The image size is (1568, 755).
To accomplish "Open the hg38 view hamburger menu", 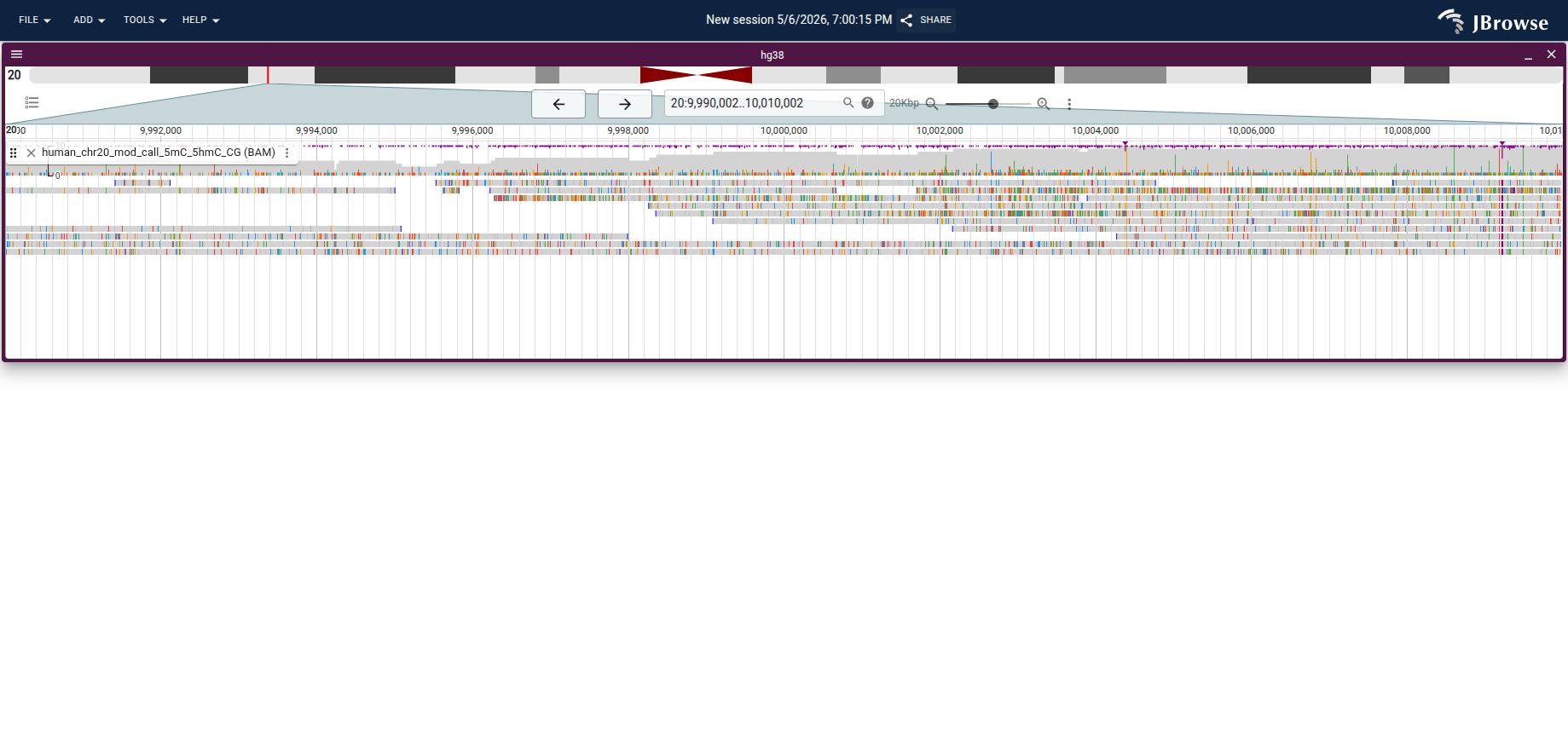I will click(x=16, y=54).
